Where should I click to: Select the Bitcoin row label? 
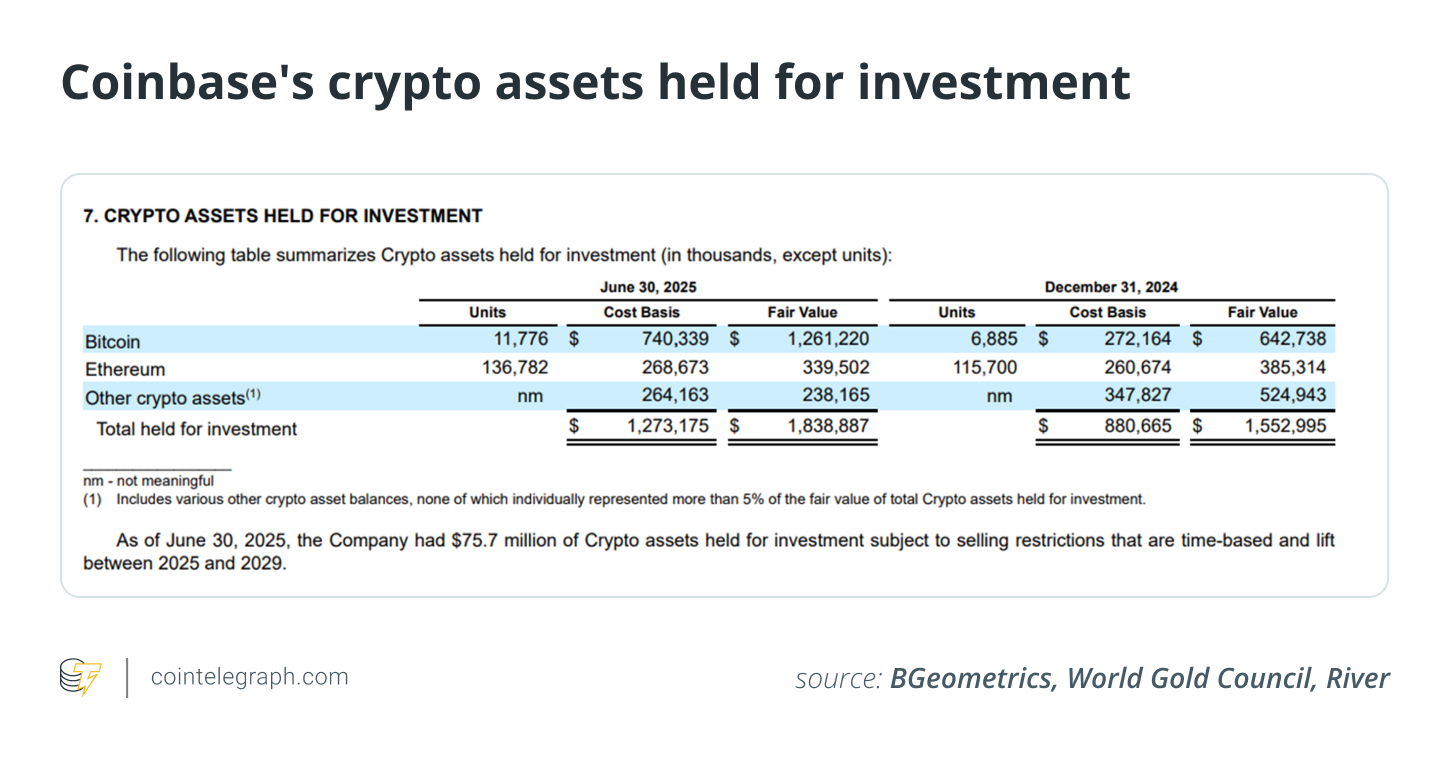(x=113, y=341)
